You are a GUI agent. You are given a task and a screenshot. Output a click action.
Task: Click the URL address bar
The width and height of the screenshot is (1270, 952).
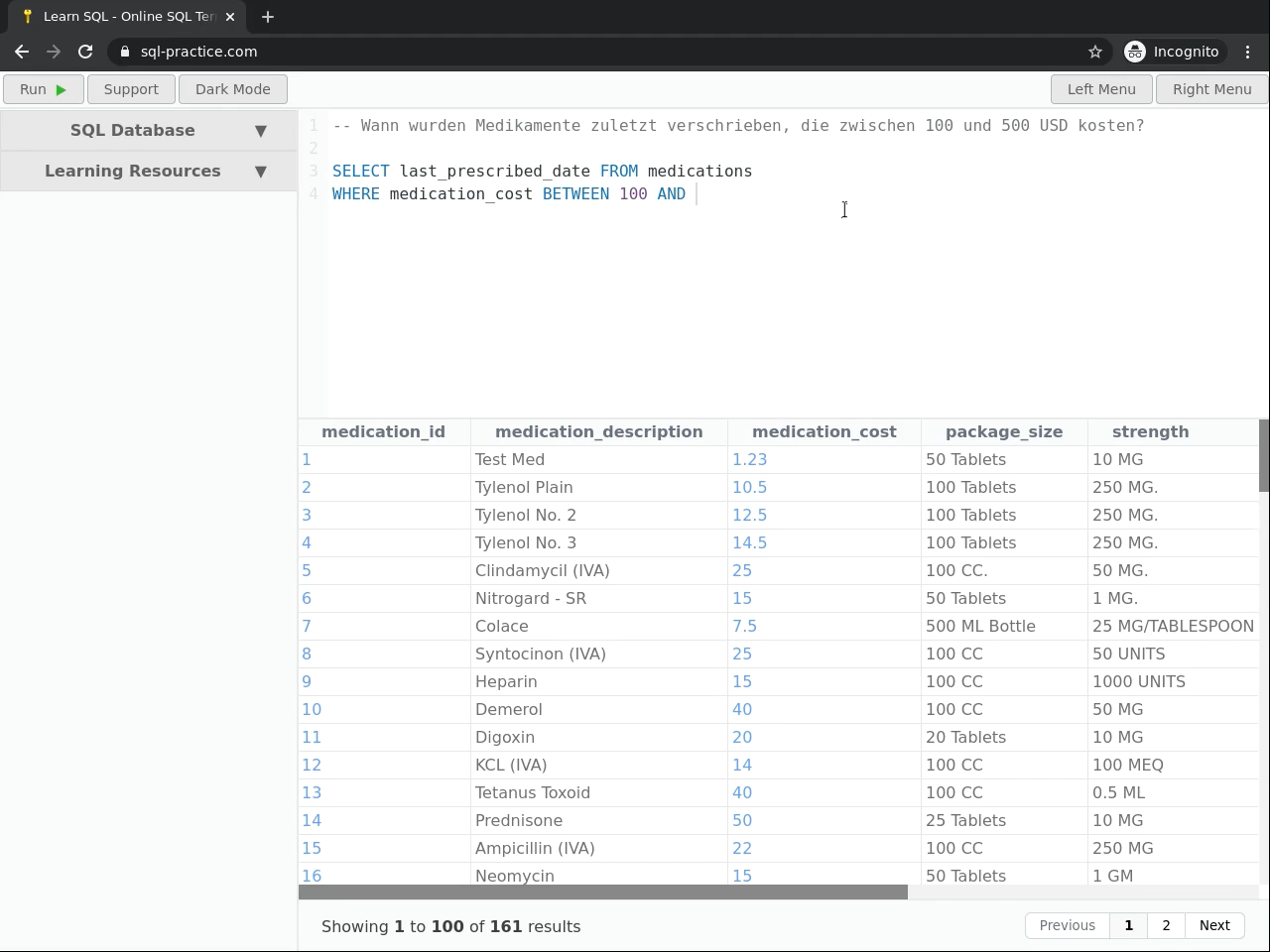coord(595,52)
